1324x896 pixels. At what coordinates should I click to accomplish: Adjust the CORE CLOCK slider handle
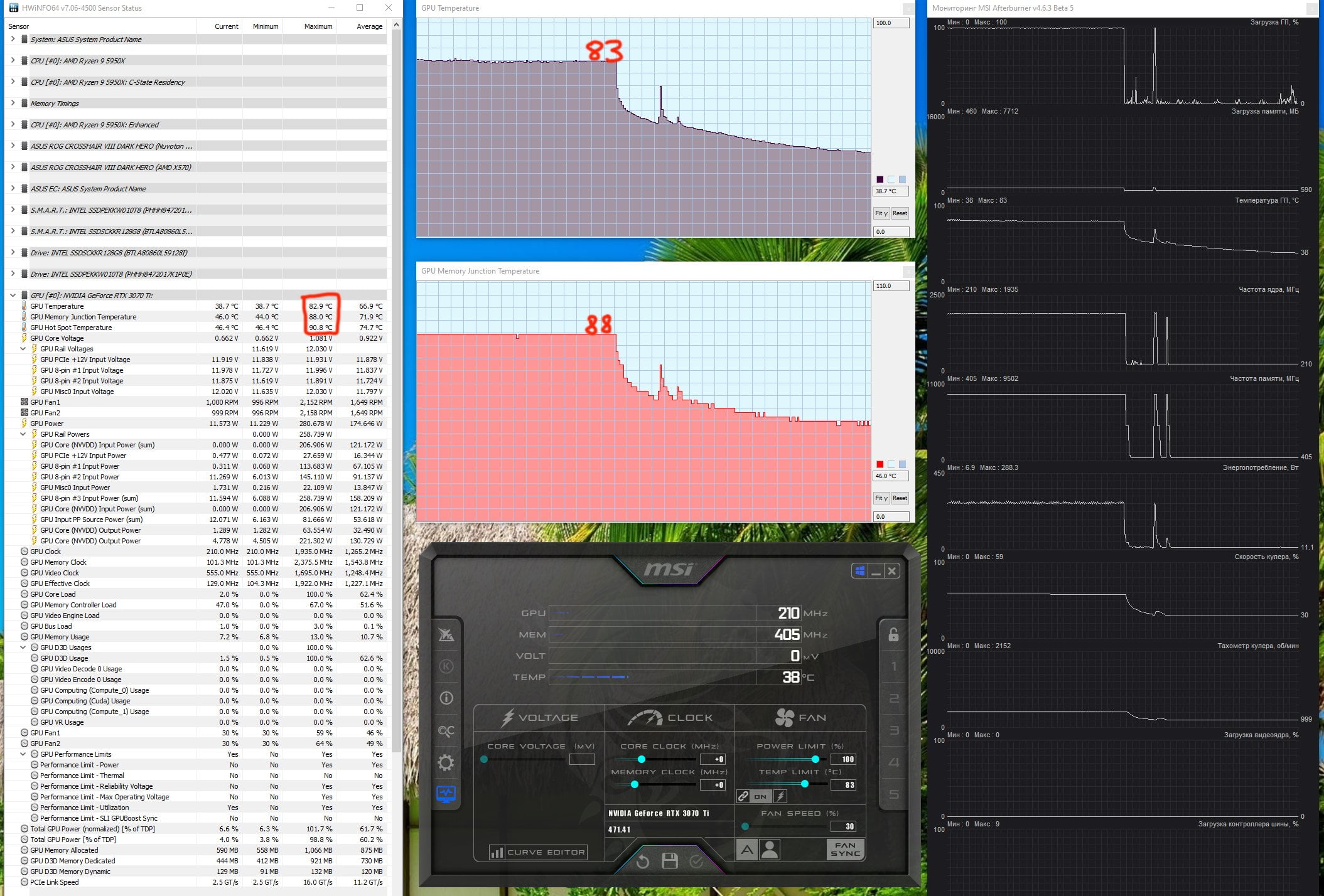641,759
